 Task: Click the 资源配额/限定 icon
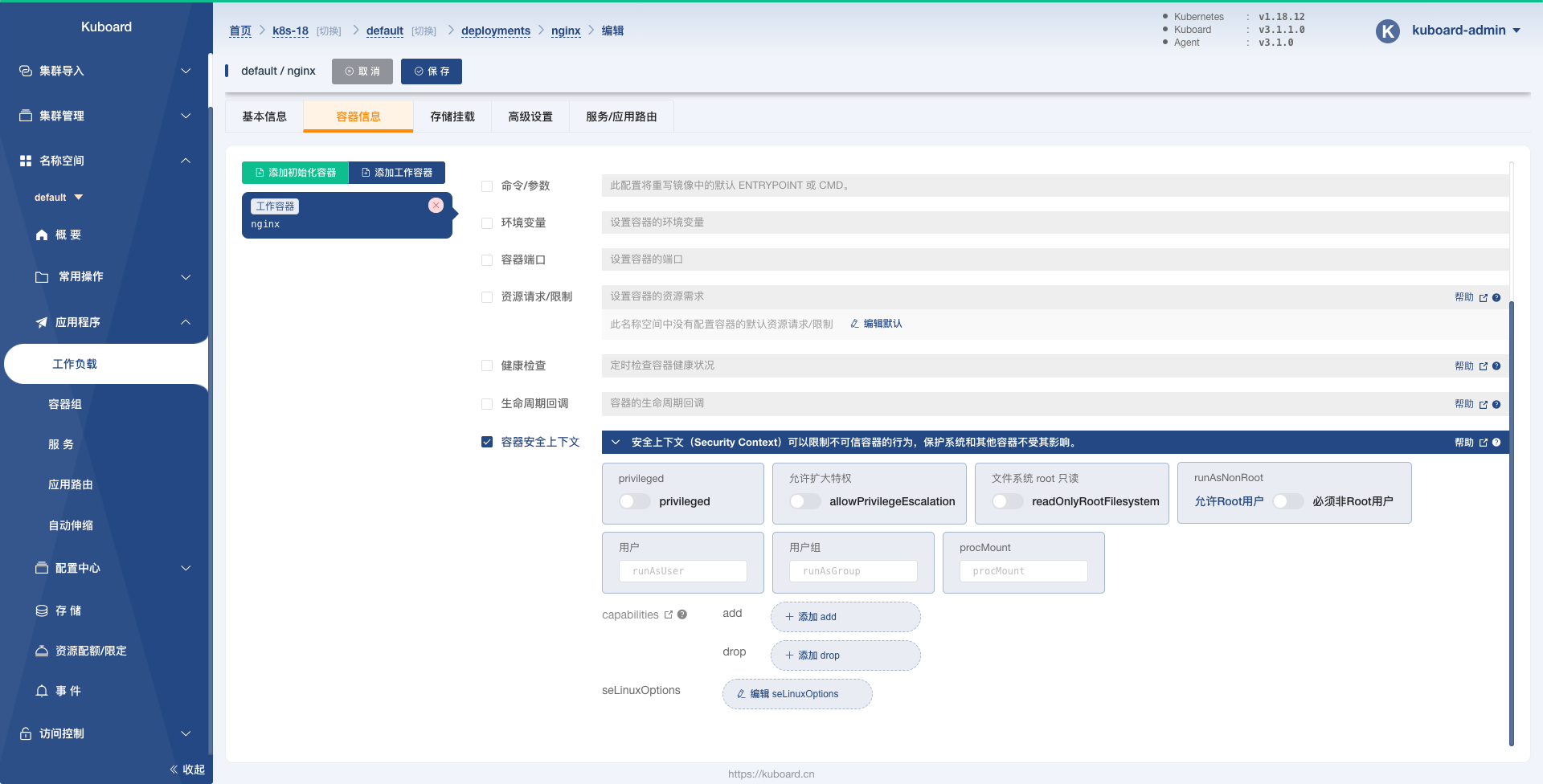(42, 651)
